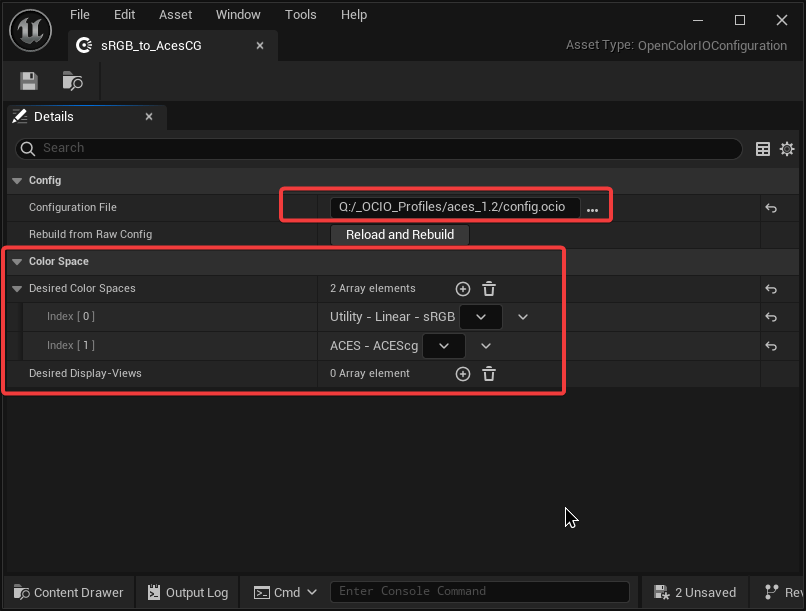This screenshot has height=611, width=806.
Task: Open the Help menu
Action: [x=354, y=14]
